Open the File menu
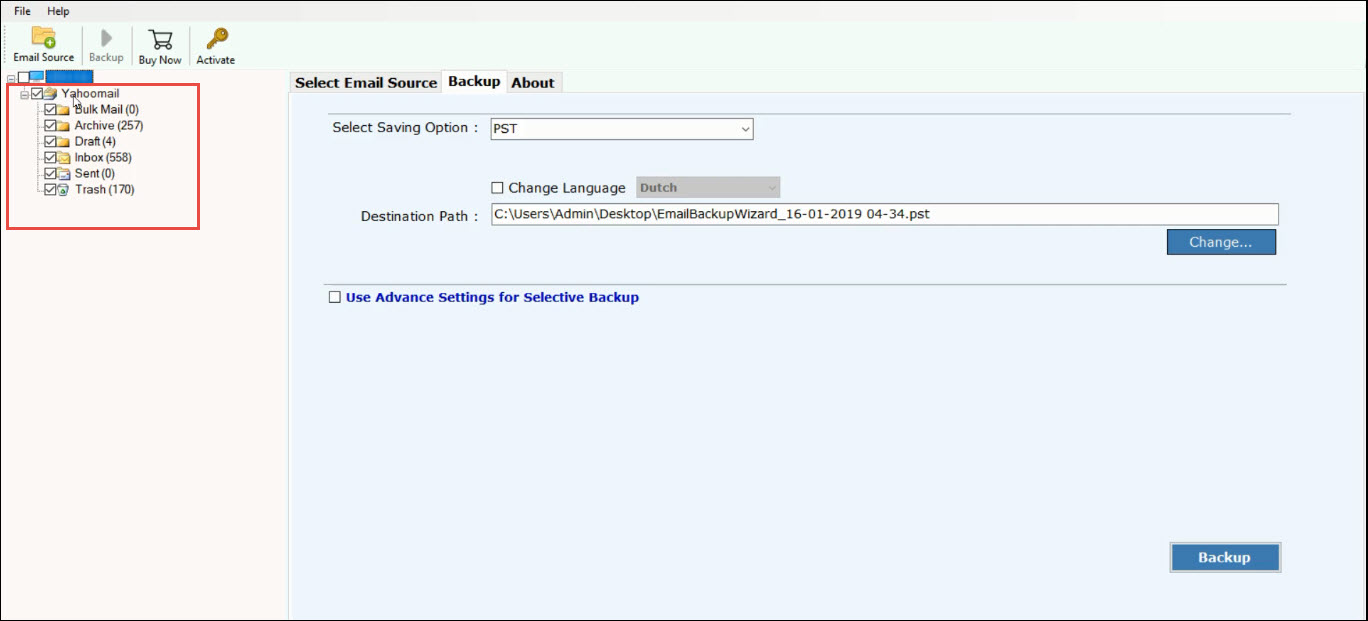Viewport: 1368px width, 621px height. coord(22,11)
